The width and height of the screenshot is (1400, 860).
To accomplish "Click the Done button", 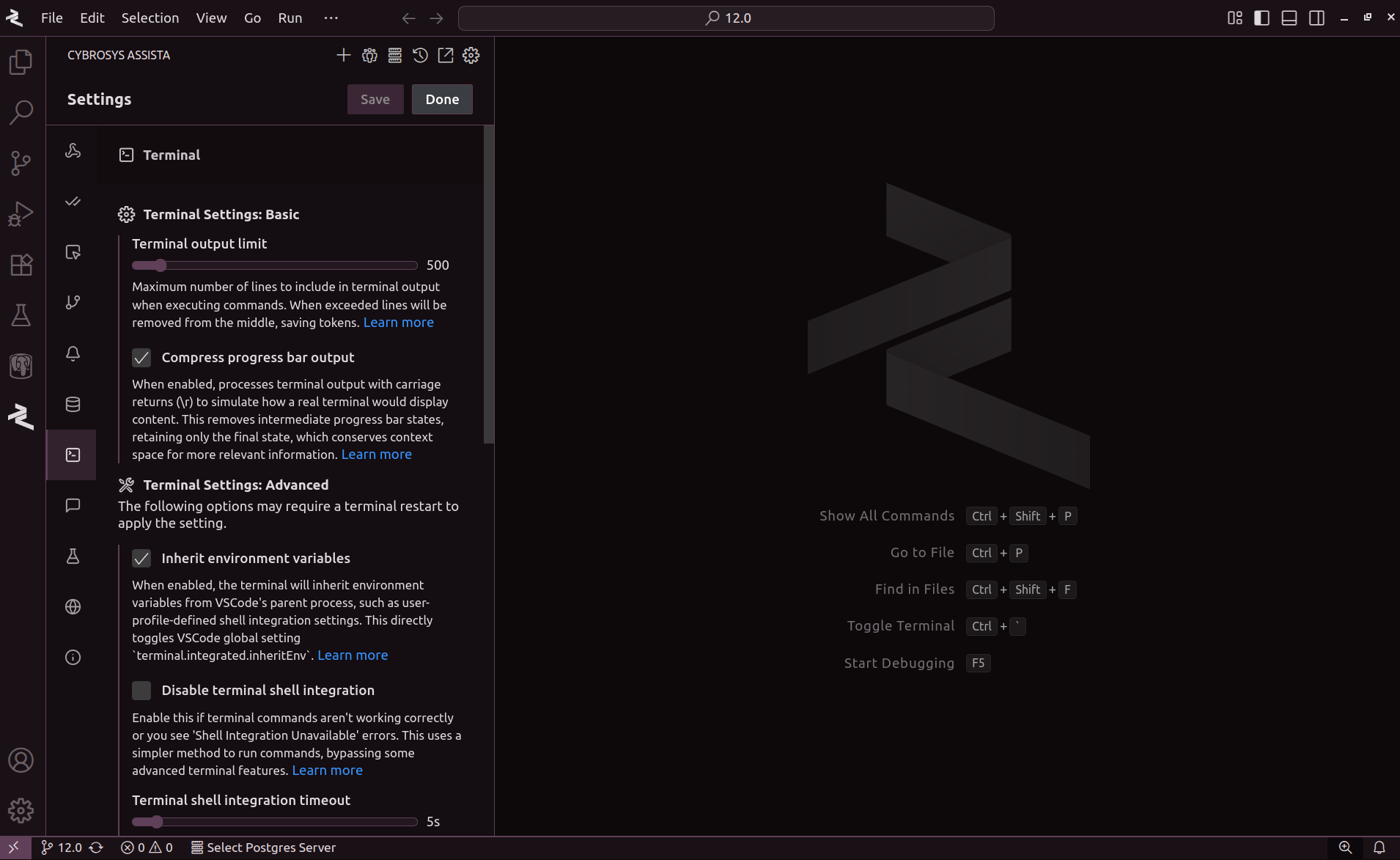I will coord(442,99).
